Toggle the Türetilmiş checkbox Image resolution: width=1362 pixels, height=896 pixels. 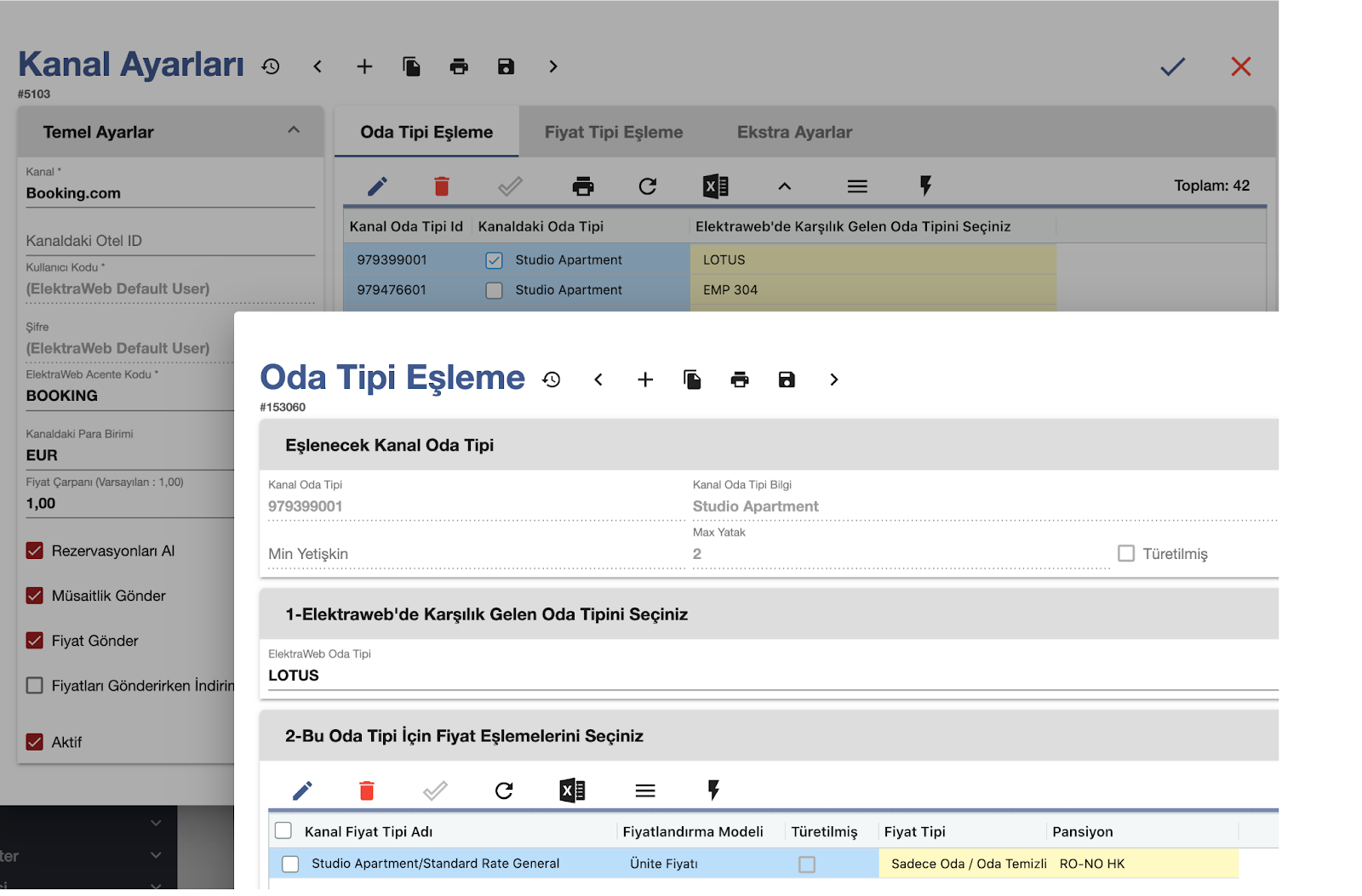[x=1126, y=554]
